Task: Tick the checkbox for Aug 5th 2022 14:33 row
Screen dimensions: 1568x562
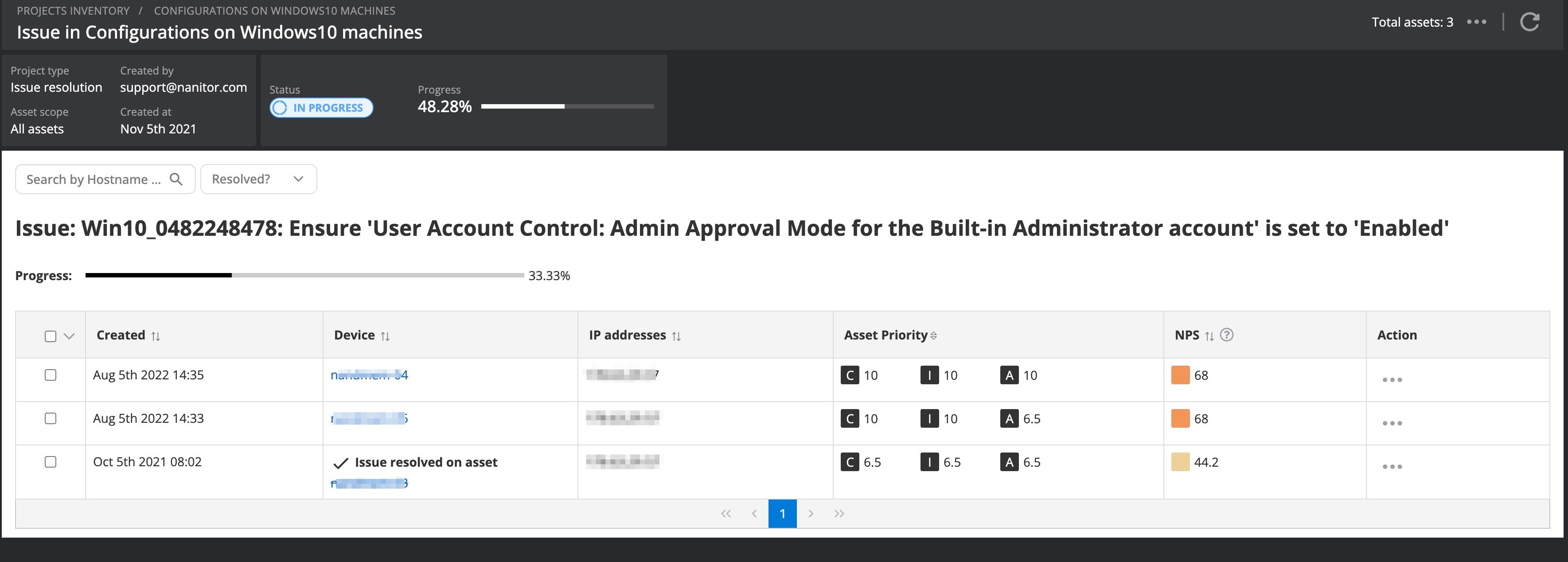Action: [51, 418]
